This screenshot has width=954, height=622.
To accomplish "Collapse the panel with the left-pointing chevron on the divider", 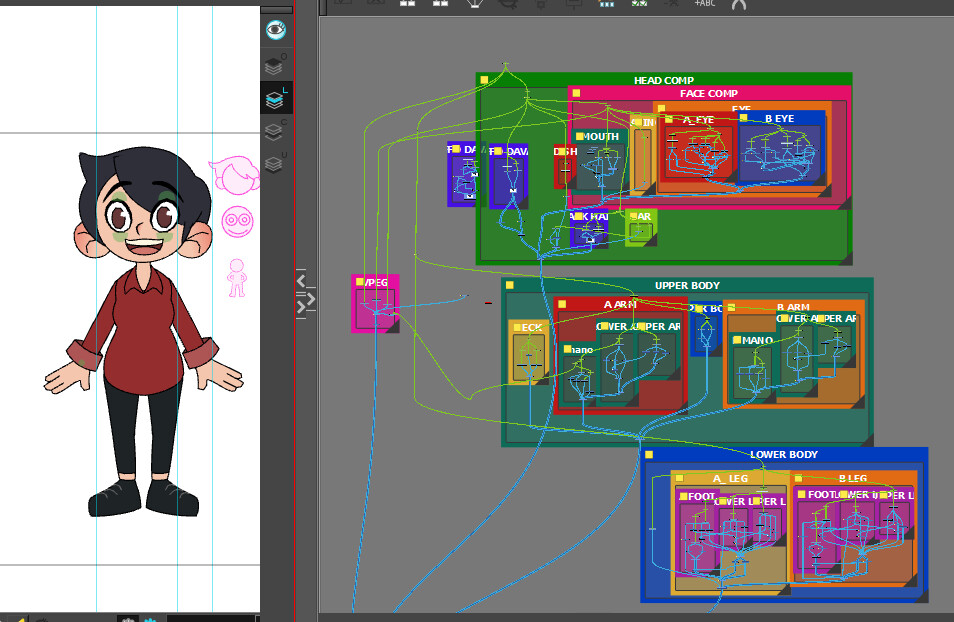I will [299, 281].
